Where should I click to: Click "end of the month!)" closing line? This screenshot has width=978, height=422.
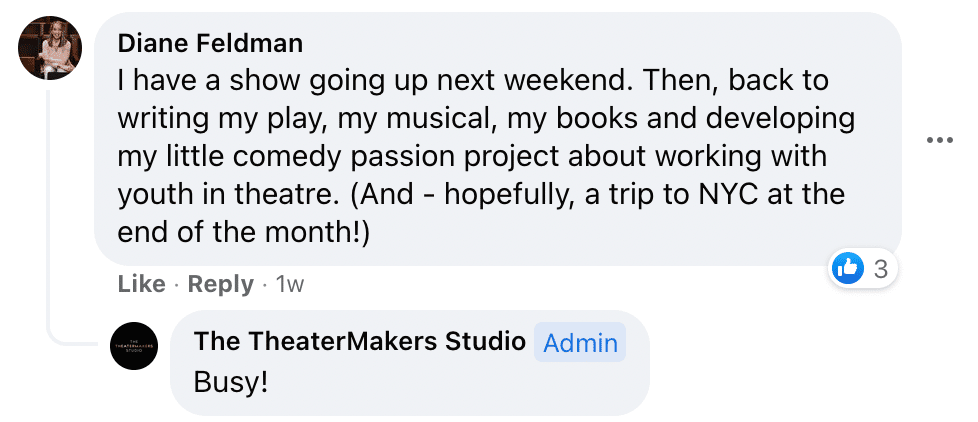pos(243,231)
